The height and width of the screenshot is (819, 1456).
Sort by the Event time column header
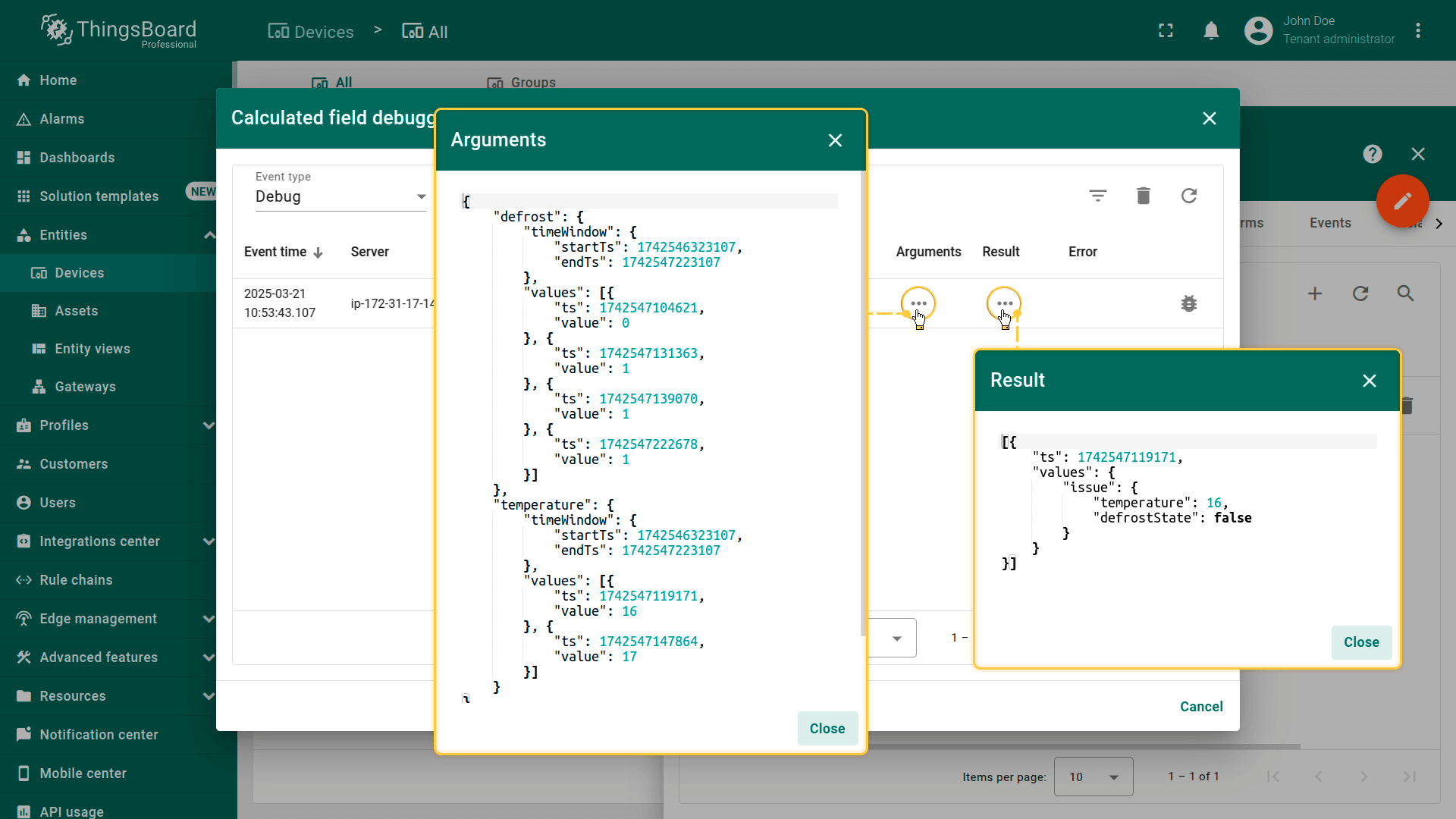(275, 252)
